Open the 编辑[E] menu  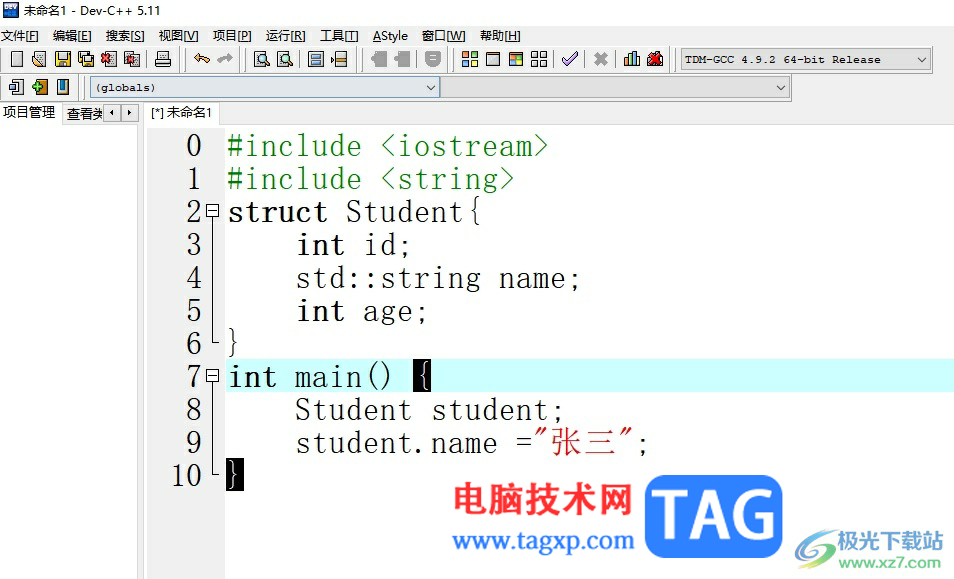click(x=72, y=36)
